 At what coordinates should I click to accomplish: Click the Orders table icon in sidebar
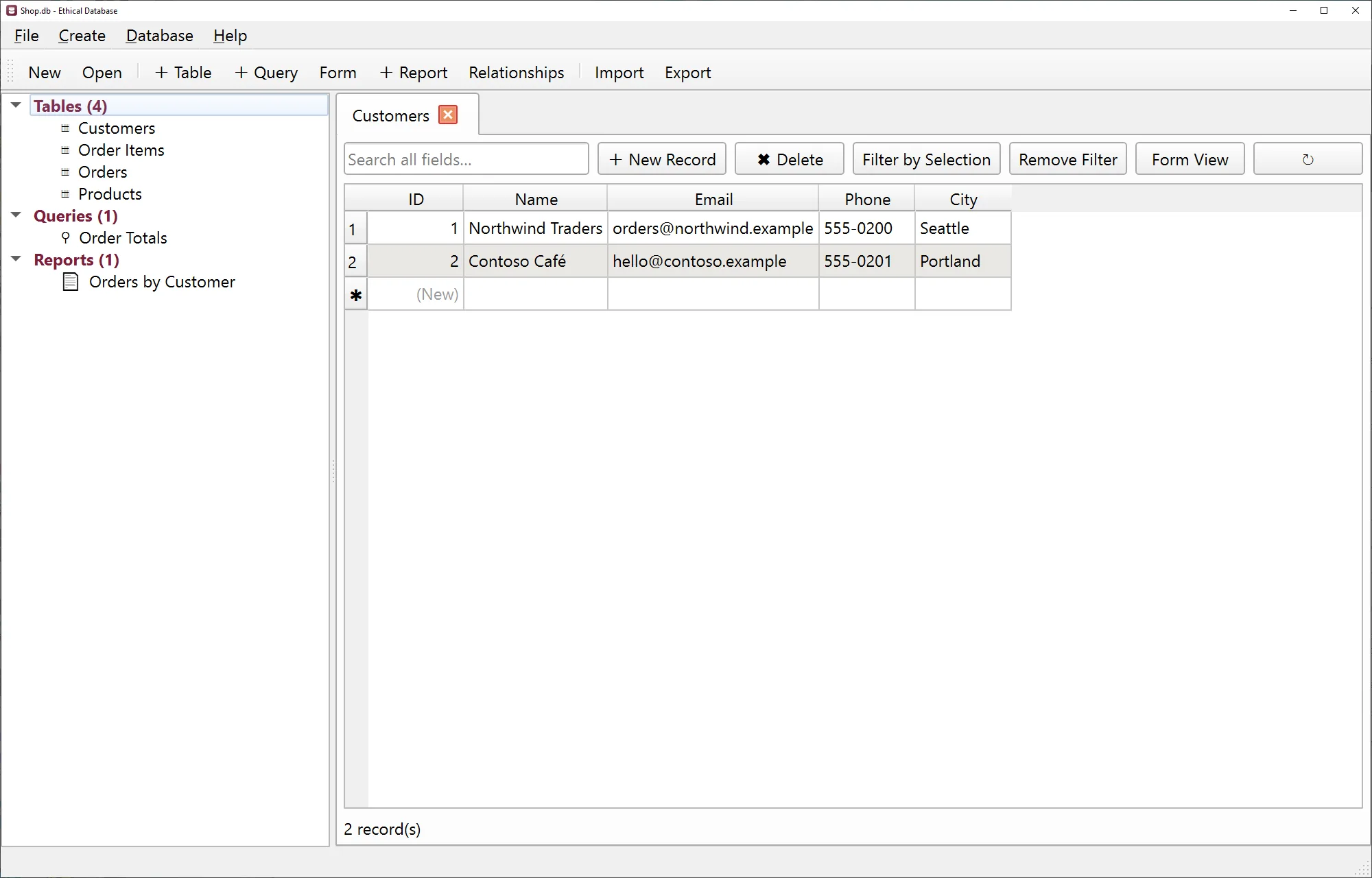(x=65, y=172)
